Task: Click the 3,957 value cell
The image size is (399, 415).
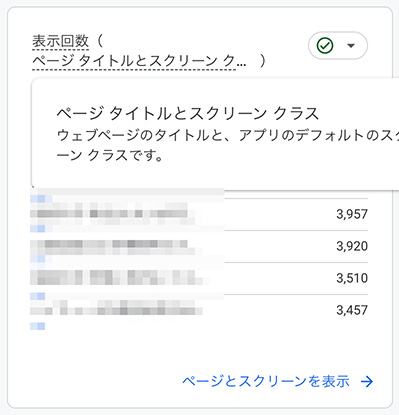Action: tap(352, 214)
